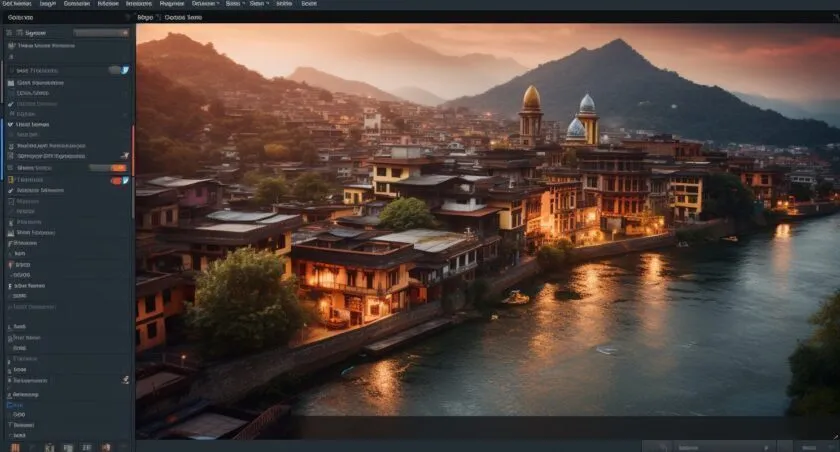Click the pen icon on highlighted panel row
Viewport: 840px width, 452px height.
(x=125, y=156)
